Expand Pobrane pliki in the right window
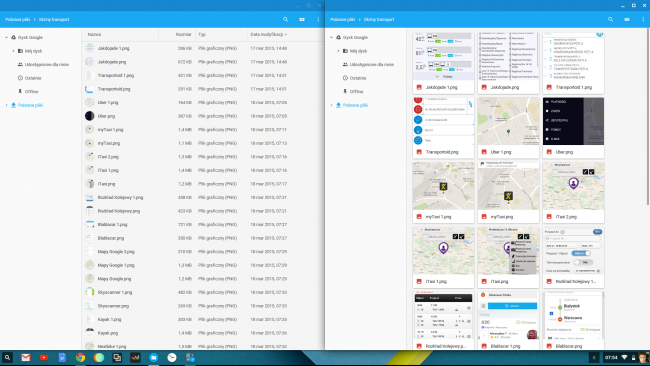The image size is (650, 366). (331, 105)
